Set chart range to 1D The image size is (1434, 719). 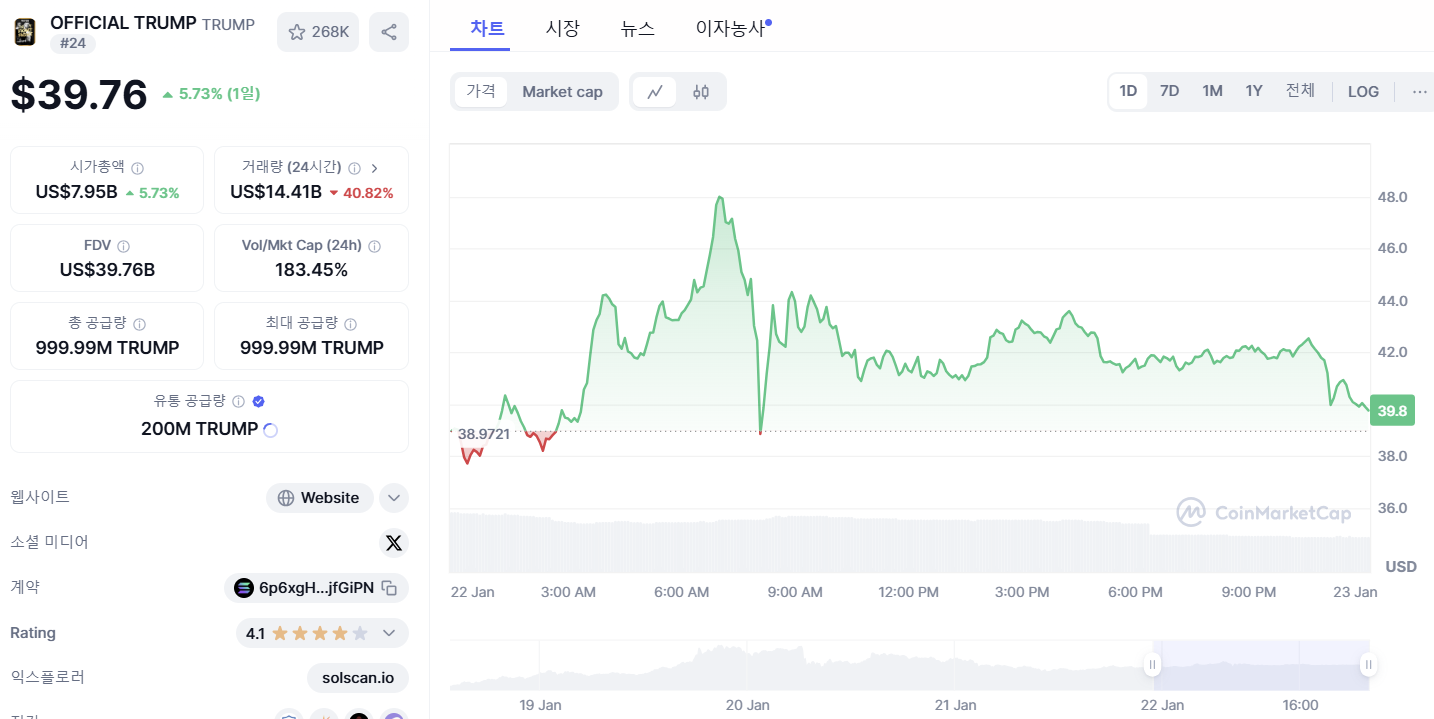pyautogui.click(x=1128, y=91)
